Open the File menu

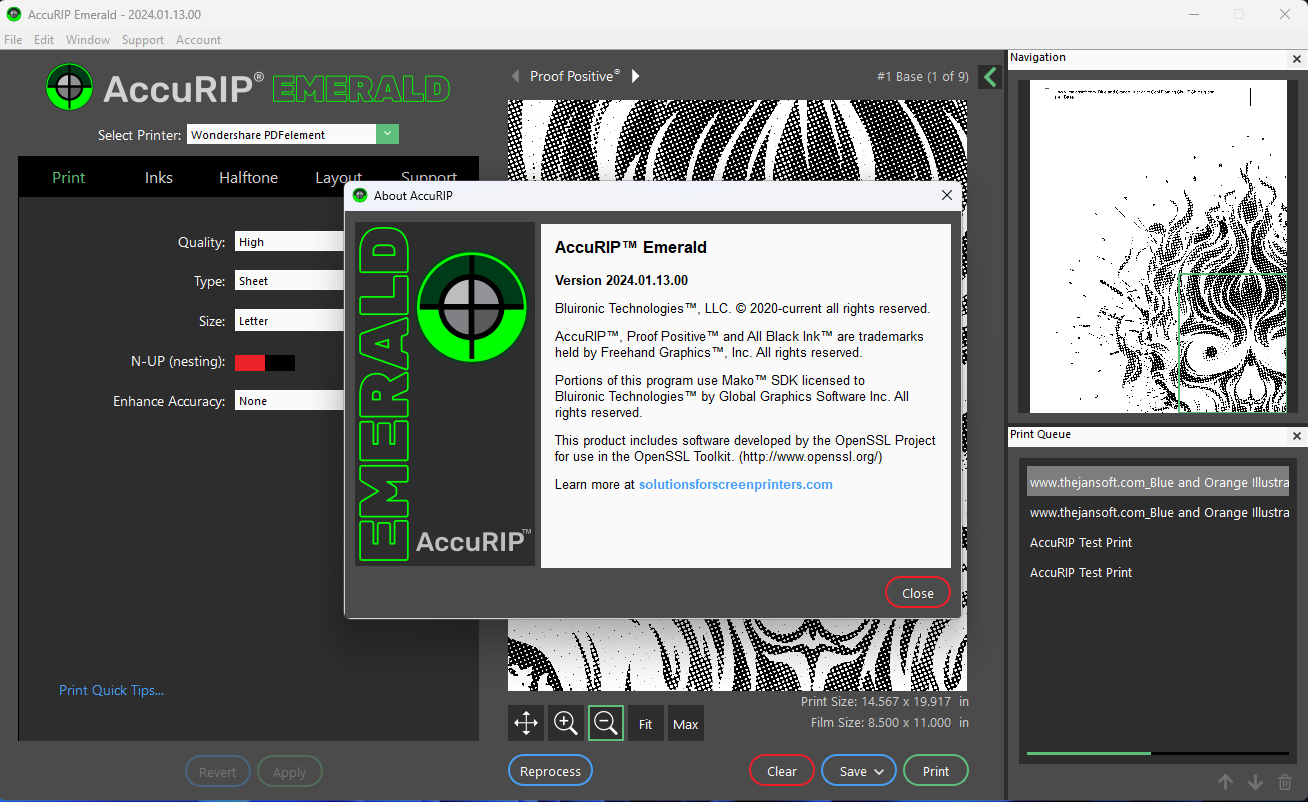pos(13,40)
